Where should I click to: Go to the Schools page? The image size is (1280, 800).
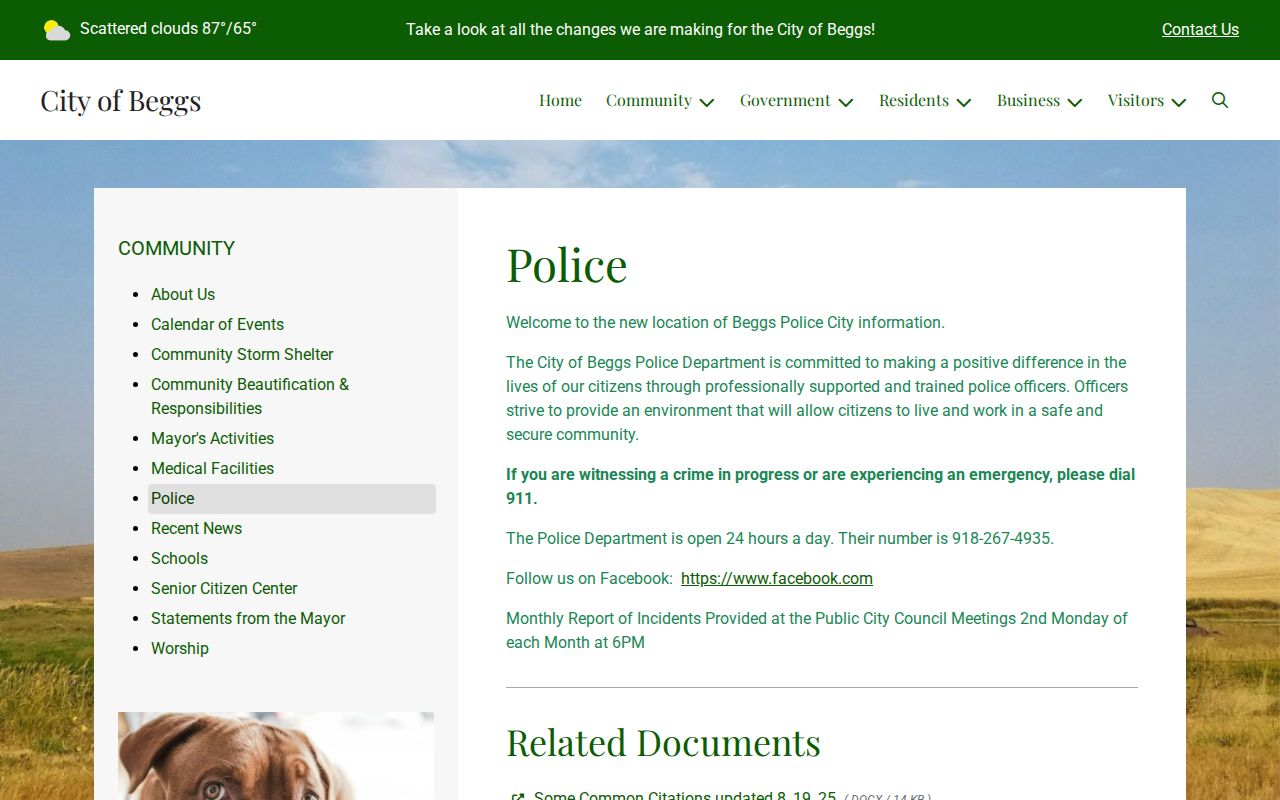[179, 558]
